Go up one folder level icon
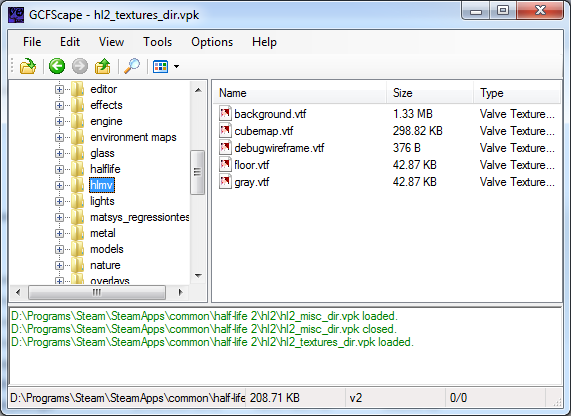 [x=103, y=66]
